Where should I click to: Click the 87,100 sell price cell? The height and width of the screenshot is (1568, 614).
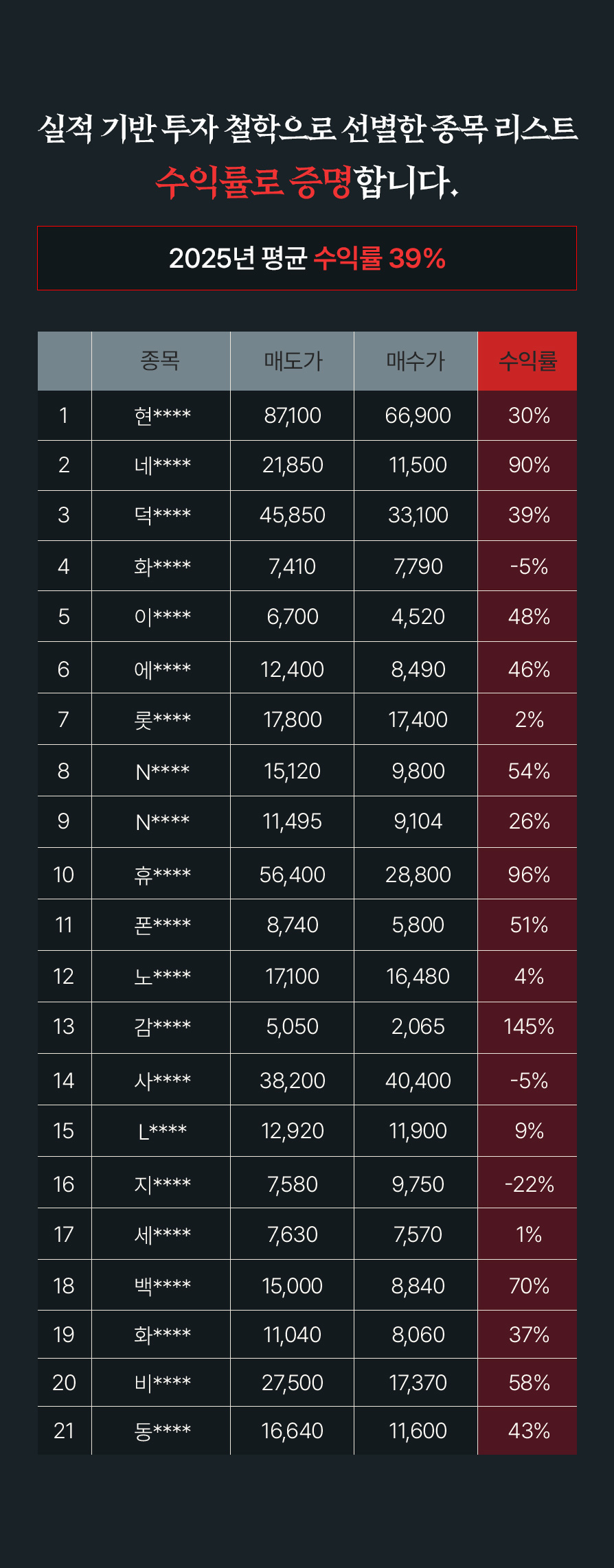pyautogui.click(x=293, y=416)
